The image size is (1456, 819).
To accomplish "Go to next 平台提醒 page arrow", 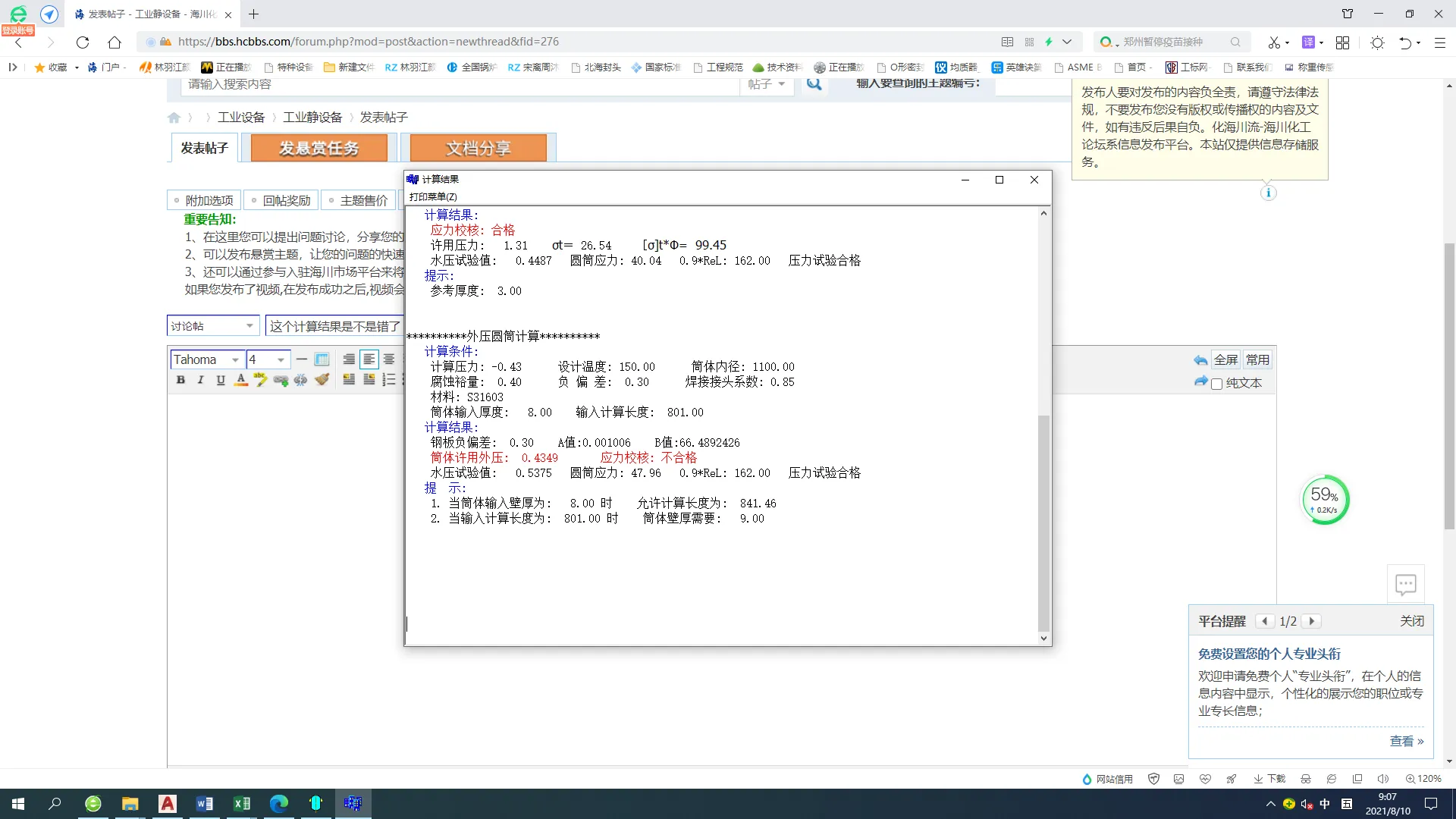I will [x=1311, y=621].
